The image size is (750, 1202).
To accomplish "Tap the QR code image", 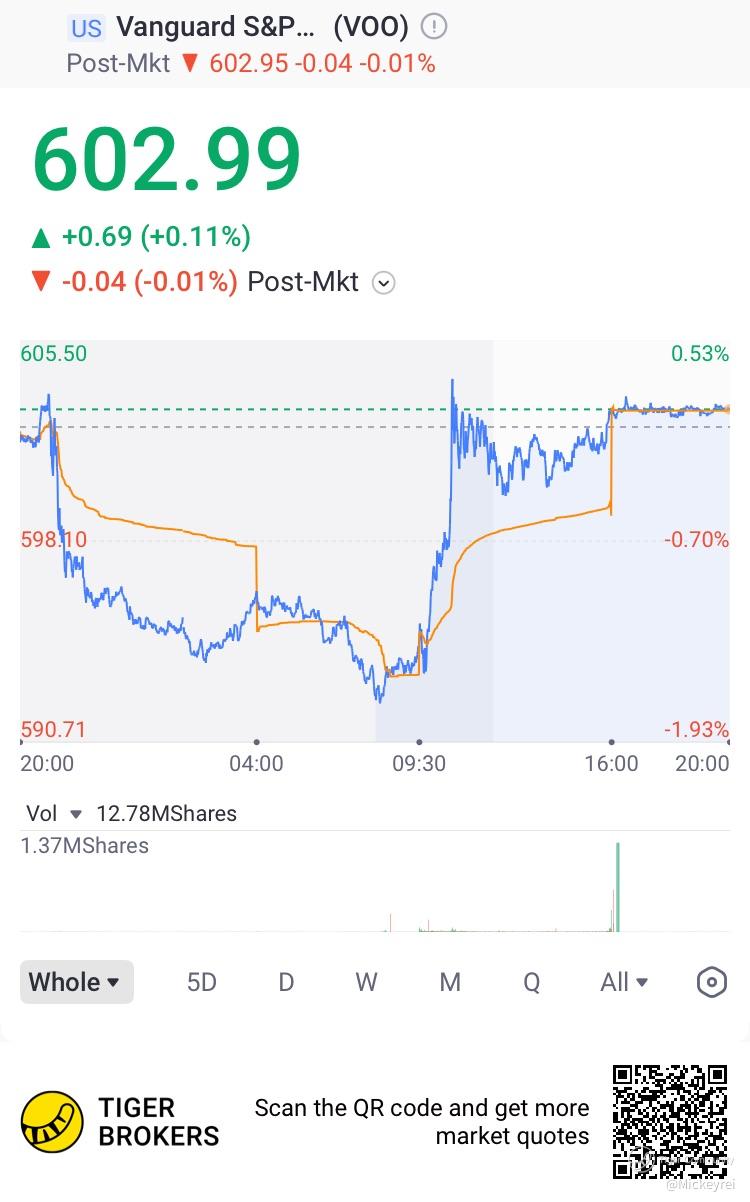I will coord(670,1122).
